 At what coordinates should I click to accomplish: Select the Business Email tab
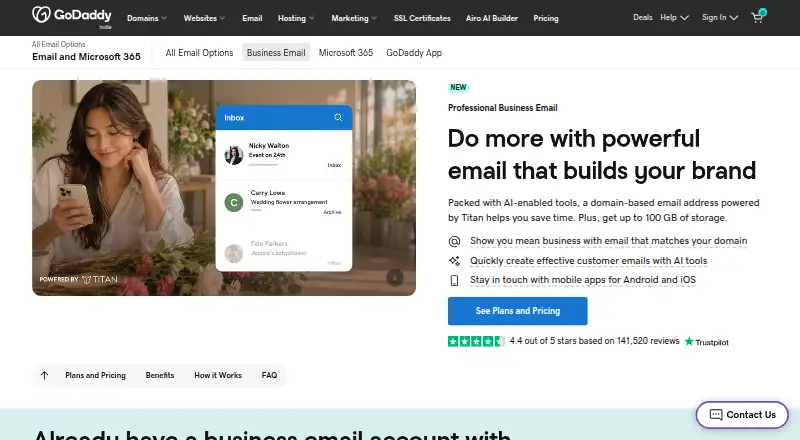click(276, 53)
